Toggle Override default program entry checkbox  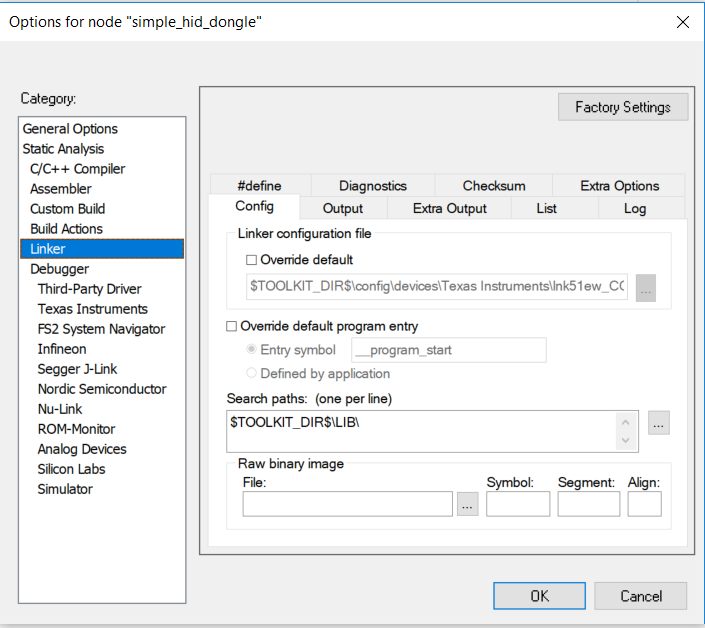pyautogui.click(x=233, y=326)
